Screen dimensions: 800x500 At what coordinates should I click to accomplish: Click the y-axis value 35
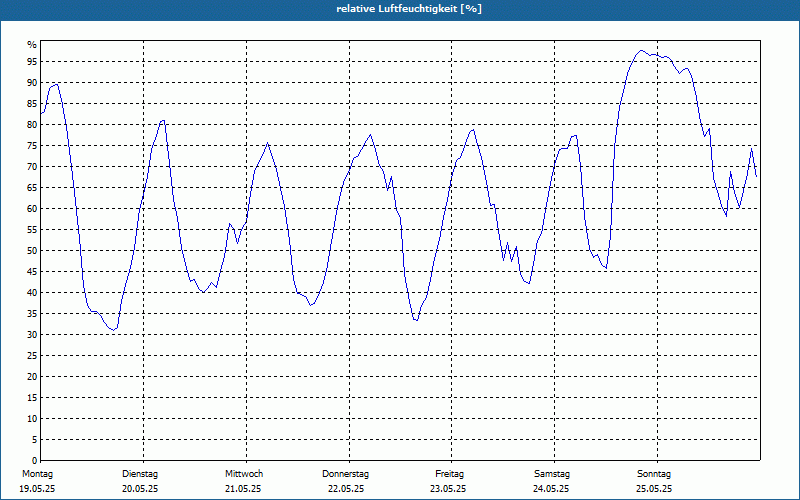(x=32, y=314)
